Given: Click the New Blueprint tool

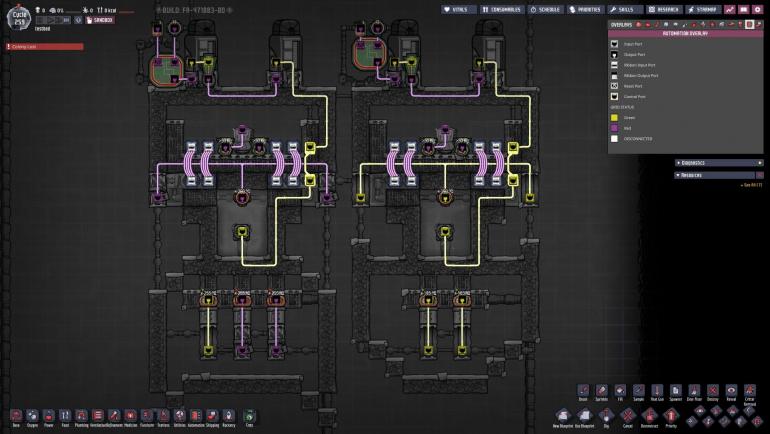Looking at the screenshot, I should pos(563,418).
